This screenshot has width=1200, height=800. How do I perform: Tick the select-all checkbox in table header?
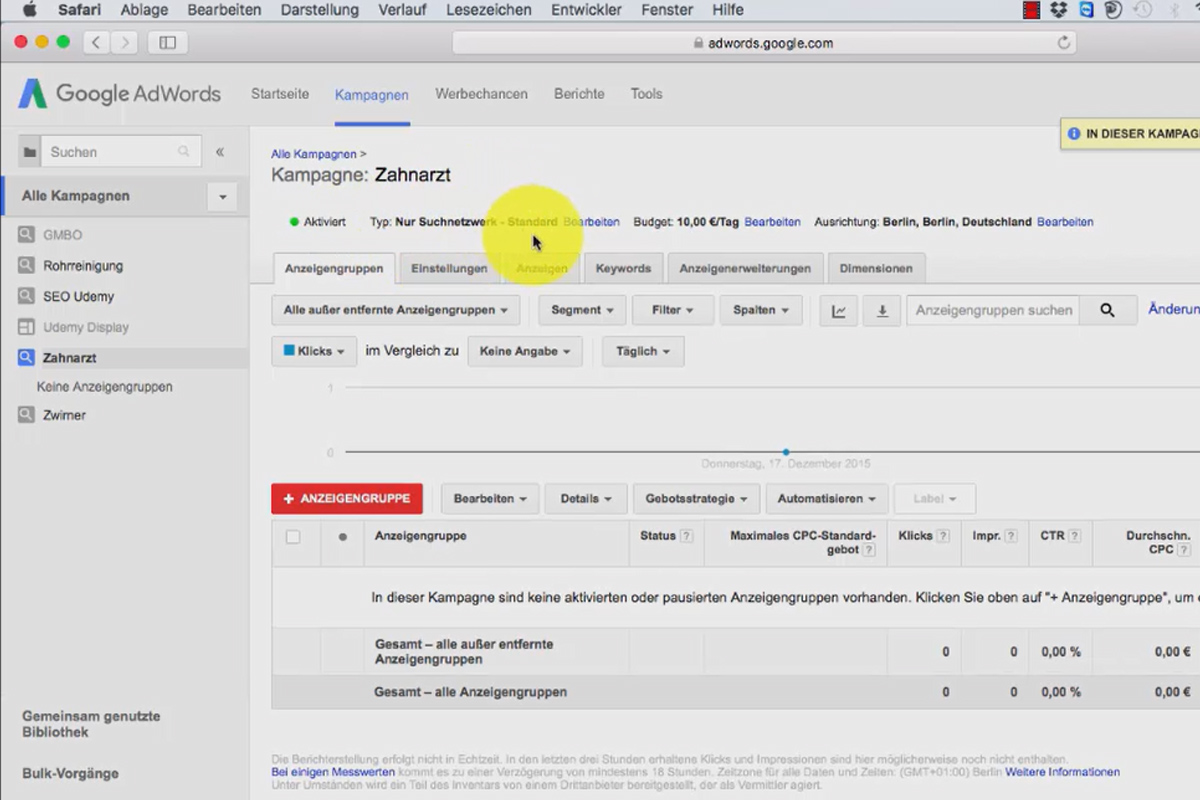coord(293,537)
